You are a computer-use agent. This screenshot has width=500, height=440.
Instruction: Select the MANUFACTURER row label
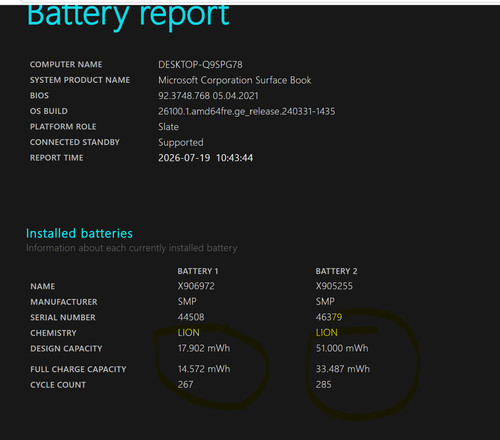point(64,302)
